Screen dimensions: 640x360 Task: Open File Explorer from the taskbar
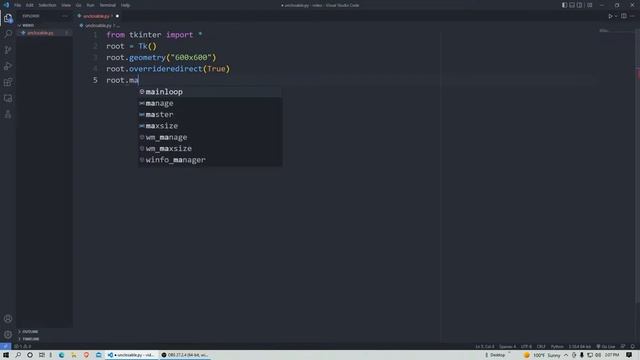[74, 355]
